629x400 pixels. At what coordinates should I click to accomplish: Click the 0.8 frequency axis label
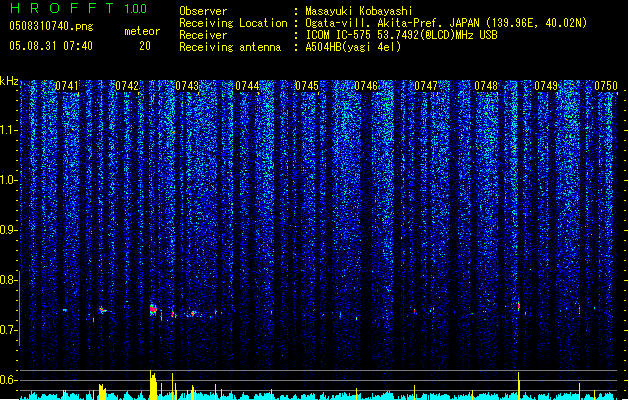[9, 280]
